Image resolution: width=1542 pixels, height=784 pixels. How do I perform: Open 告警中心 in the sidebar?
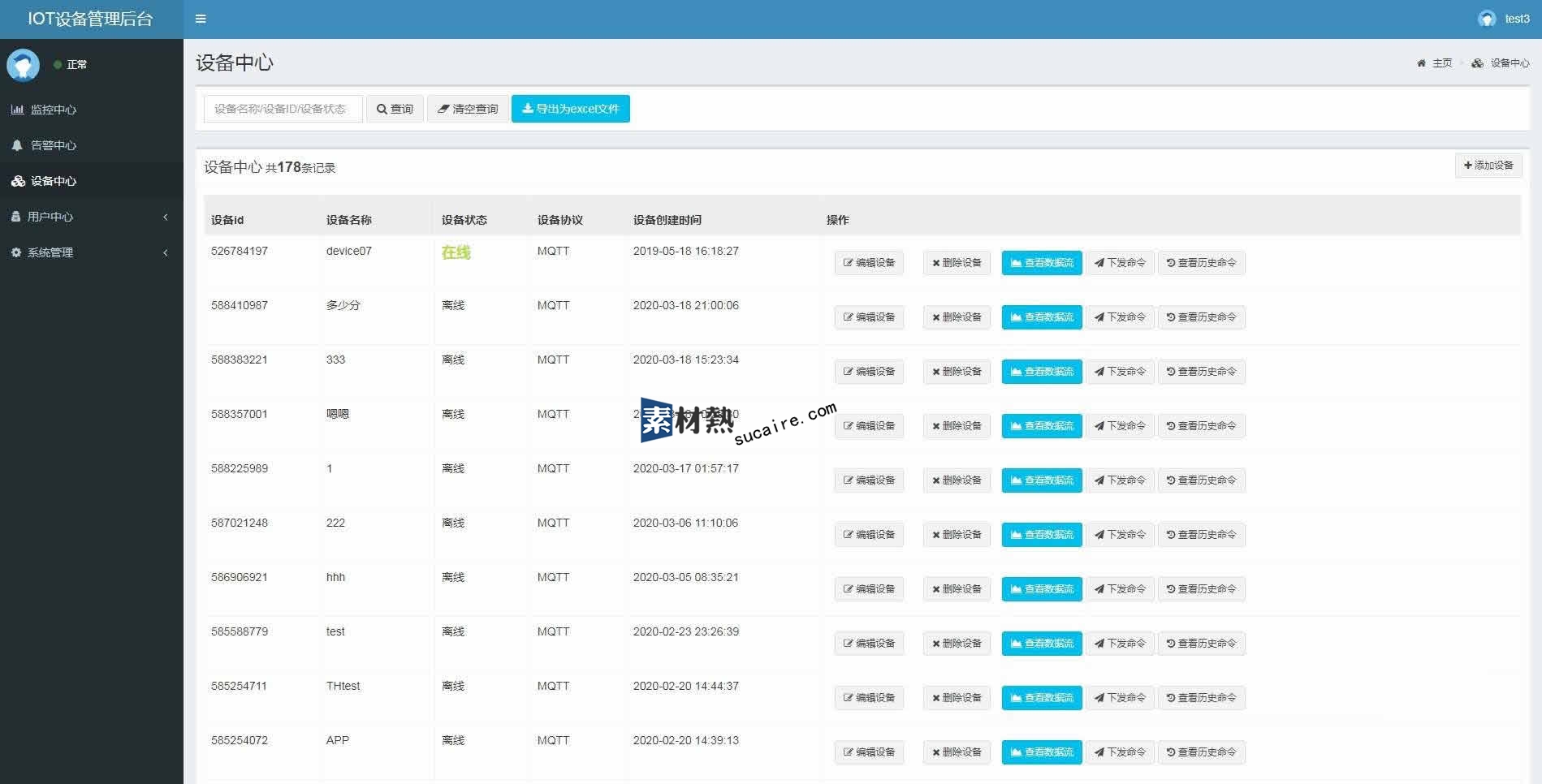click(91, 145)
